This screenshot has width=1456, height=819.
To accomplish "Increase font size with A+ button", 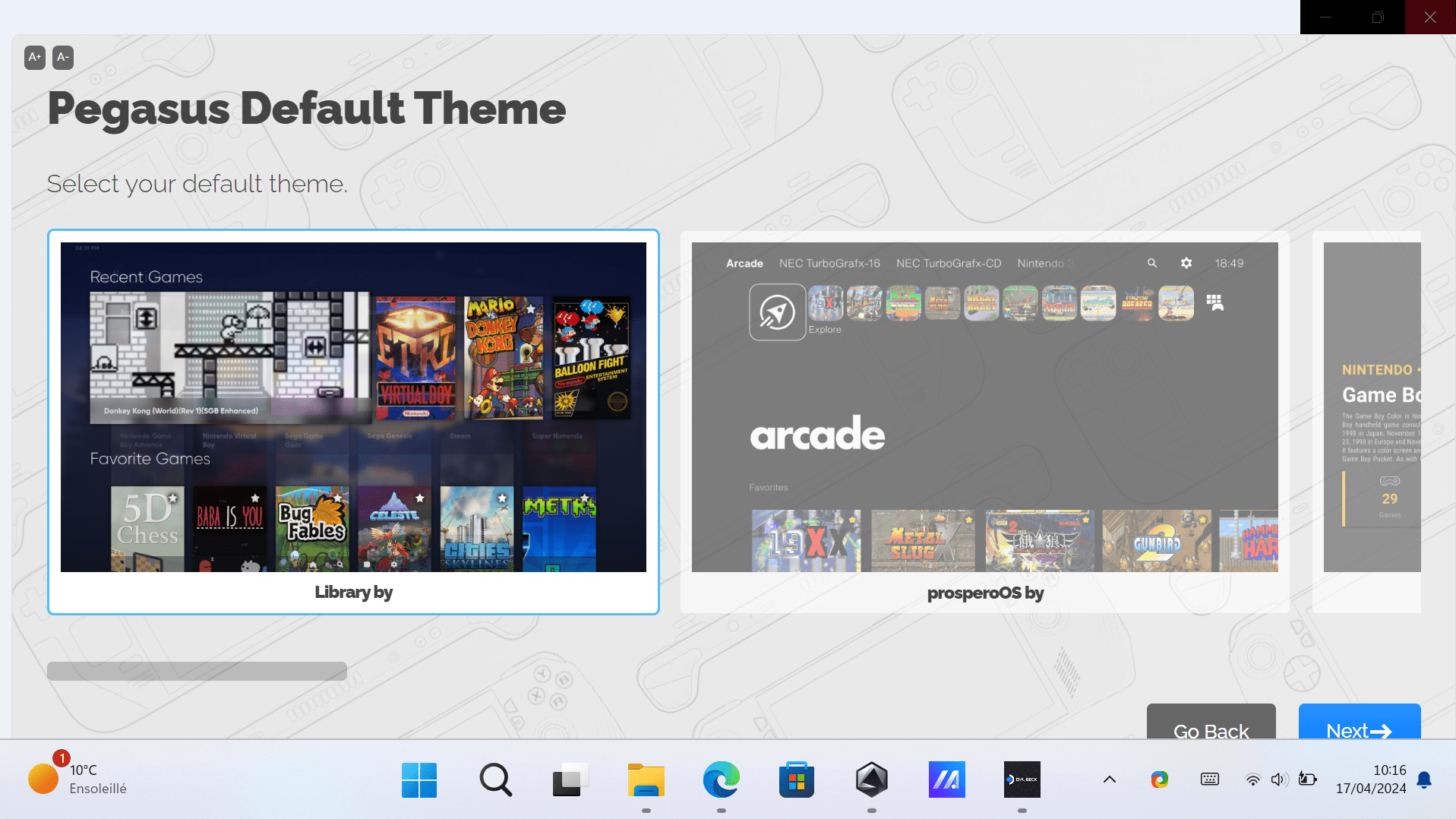I will tap(35, 57).
